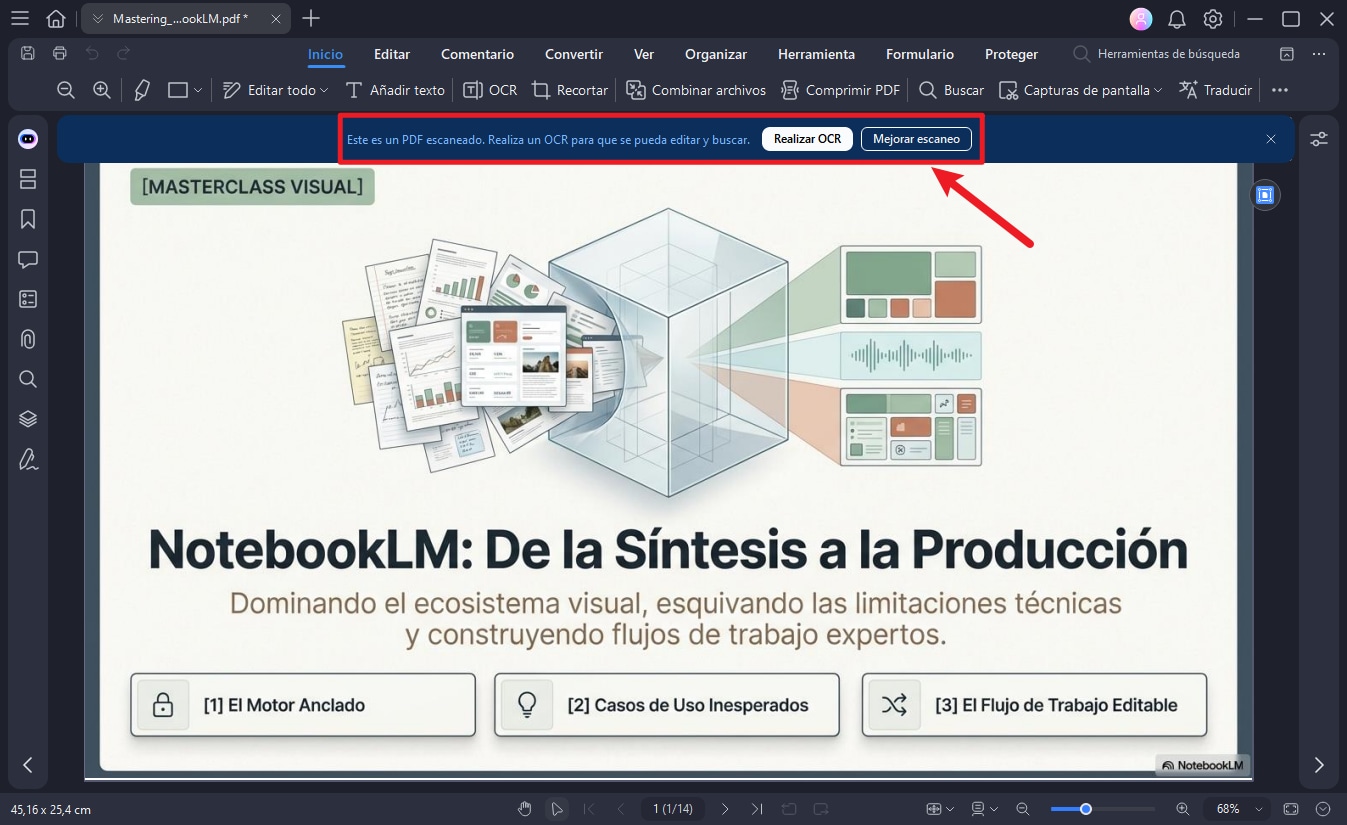Click the Mejorar escaneo button
The width and height of the screenshot is (1347, 825).
click(916, 139)
